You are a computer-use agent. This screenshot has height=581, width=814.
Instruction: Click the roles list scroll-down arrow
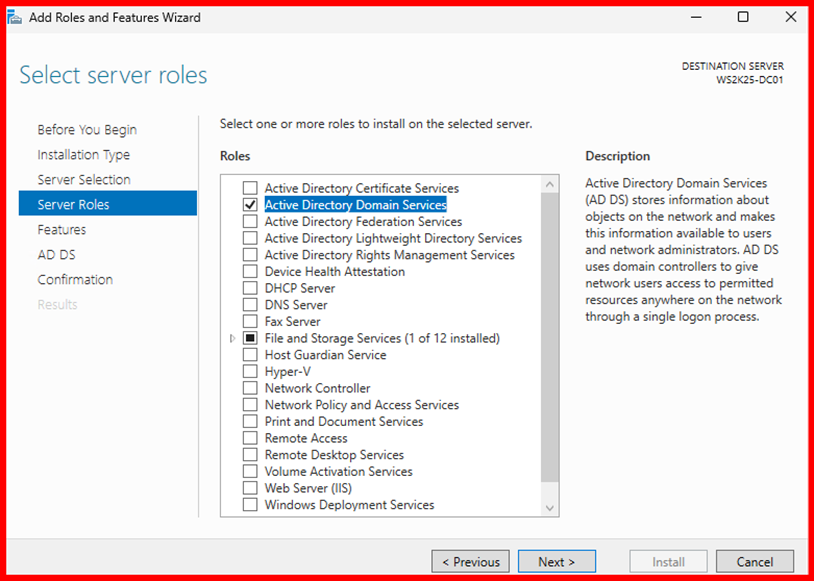tap(549, 508)
